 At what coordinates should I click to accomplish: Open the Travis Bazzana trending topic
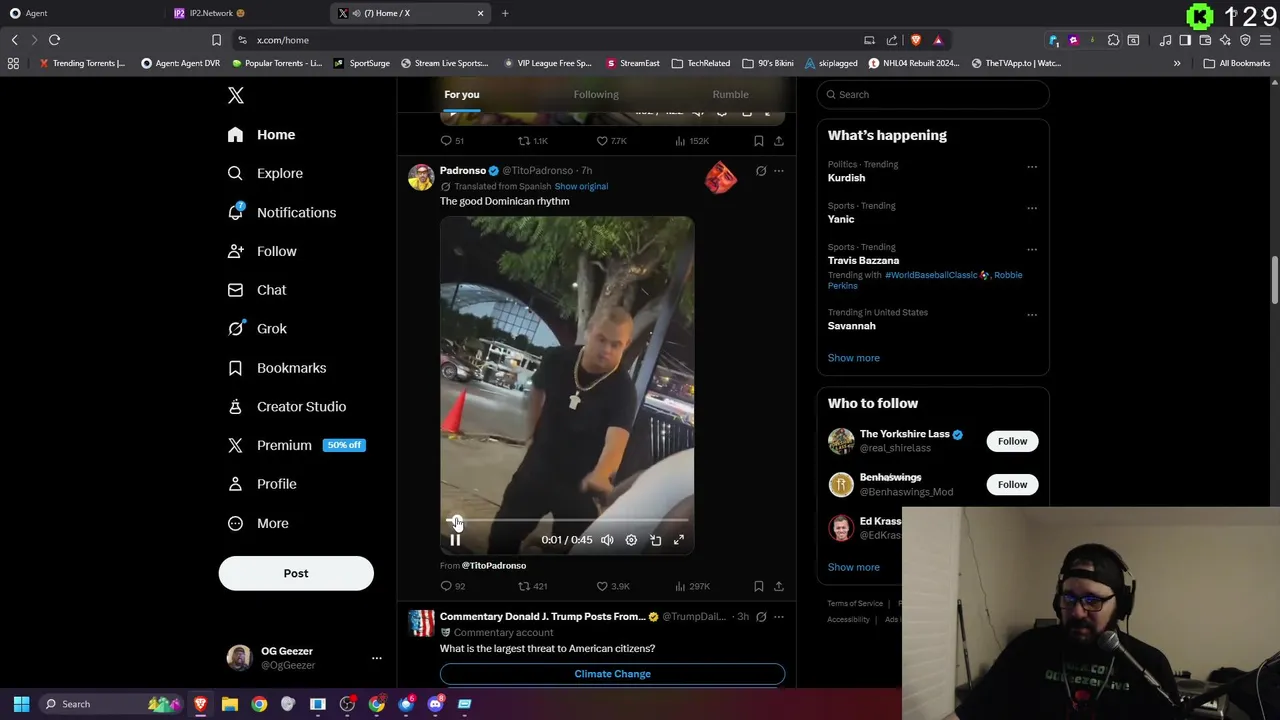(863, 260)
